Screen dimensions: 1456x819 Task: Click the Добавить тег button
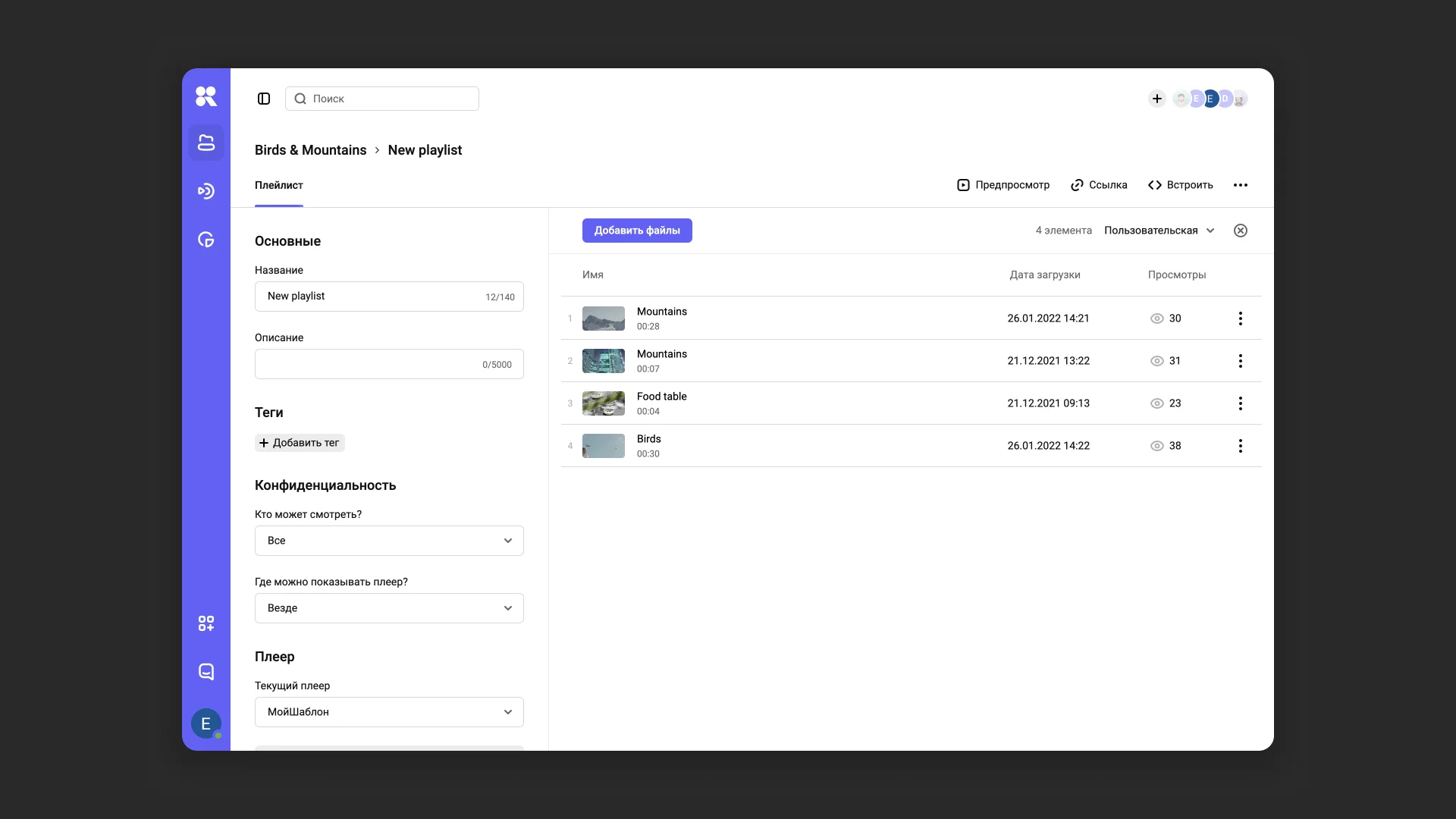tap(300, 443)
